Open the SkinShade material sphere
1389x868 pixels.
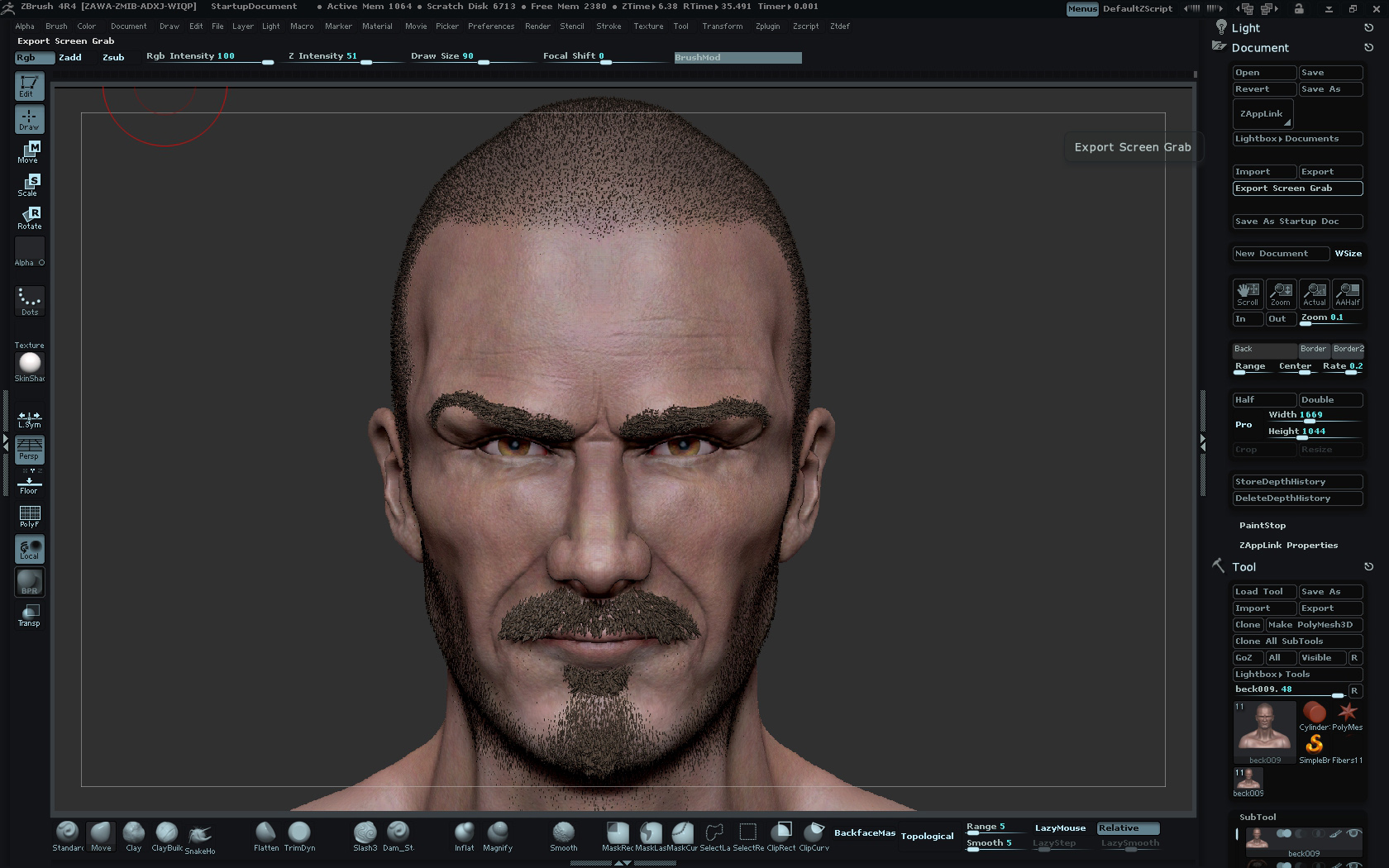29,367
